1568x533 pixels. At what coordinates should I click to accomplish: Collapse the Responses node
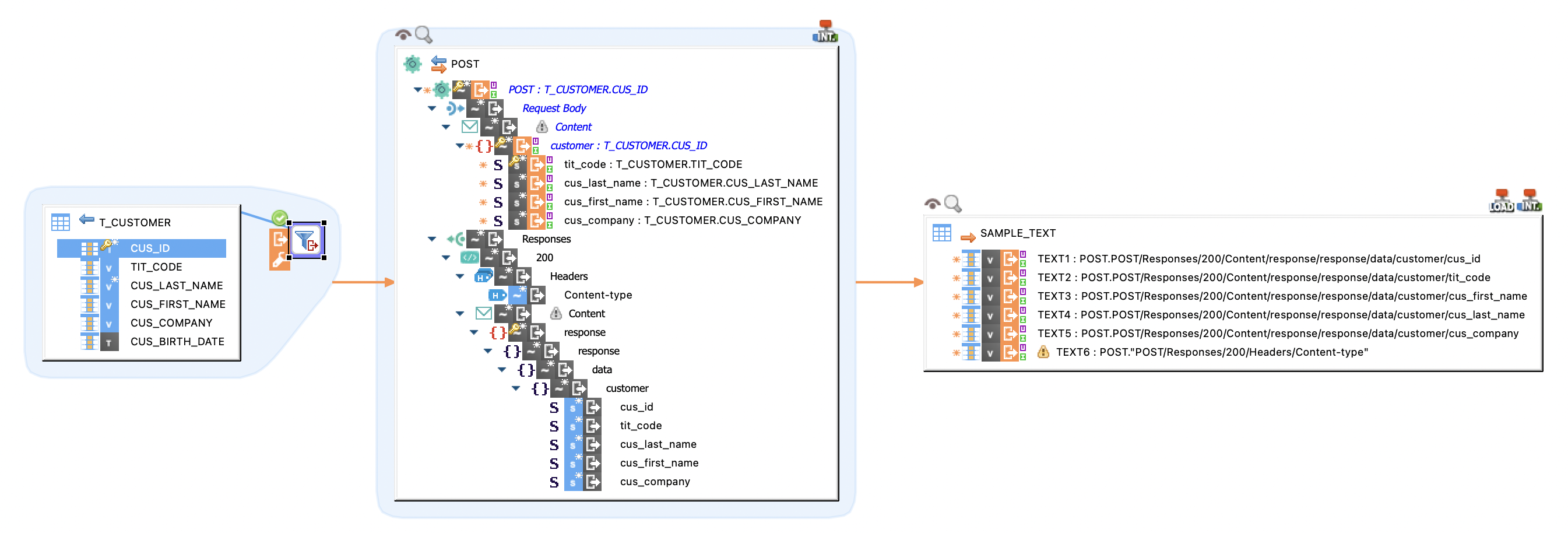pos(432,240)
